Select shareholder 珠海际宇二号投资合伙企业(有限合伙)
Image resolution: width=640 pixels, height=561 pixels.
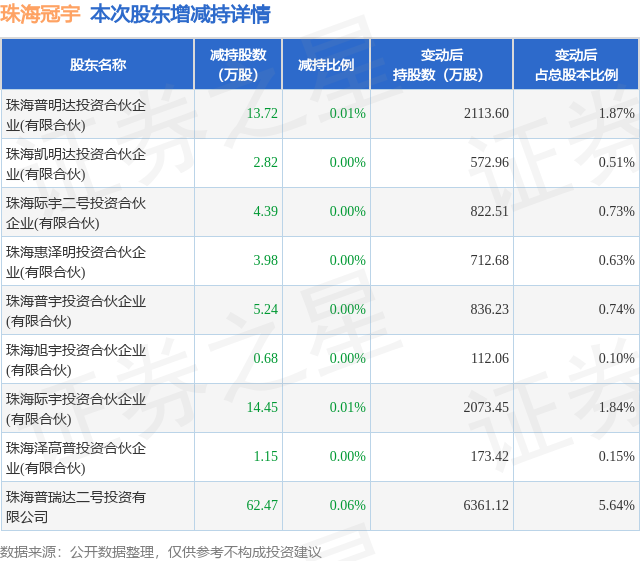76,213
